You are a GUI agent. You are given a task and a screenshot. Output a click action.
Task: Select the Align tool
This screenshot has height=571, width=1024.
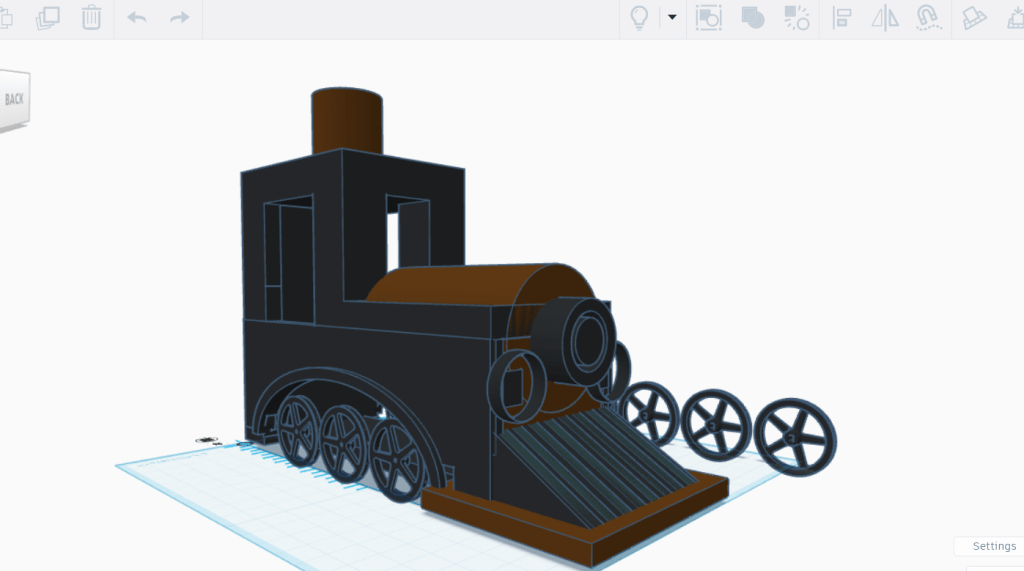pyautogui.click(x=842, y=17)
